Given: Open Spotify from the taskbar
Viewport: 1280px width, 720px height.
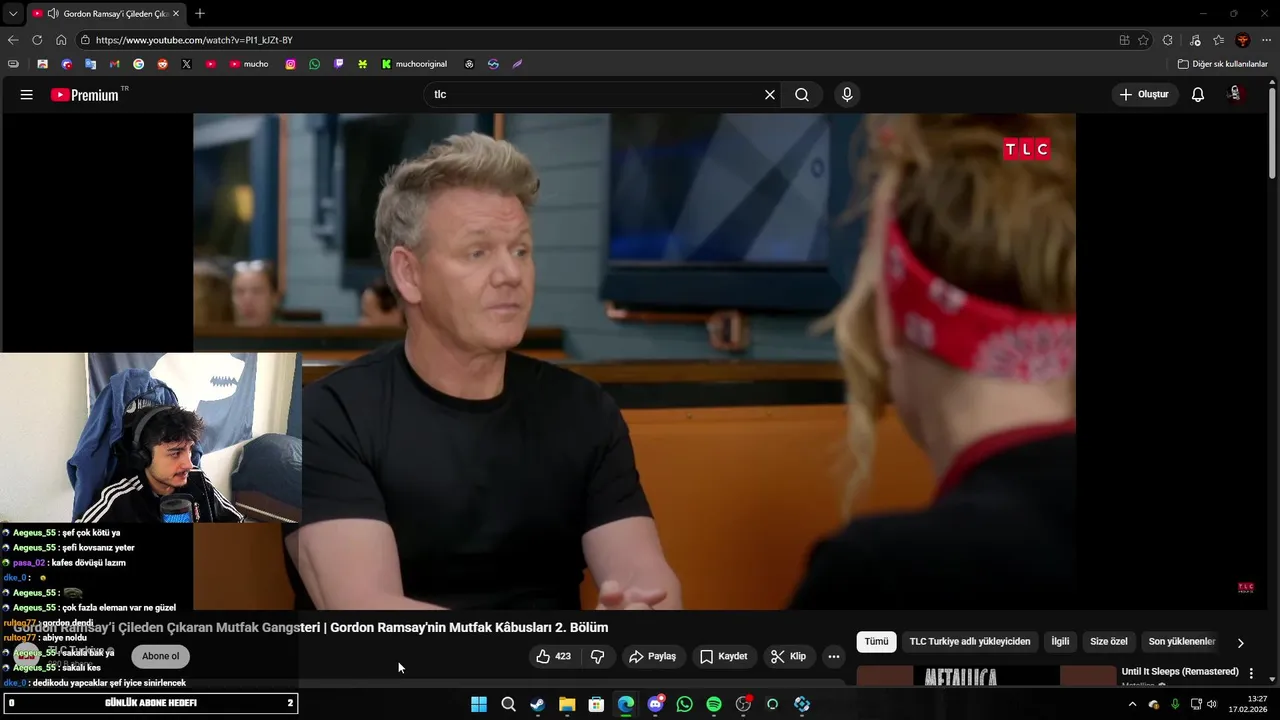Looking at the screenshot, I should [714, 704].
